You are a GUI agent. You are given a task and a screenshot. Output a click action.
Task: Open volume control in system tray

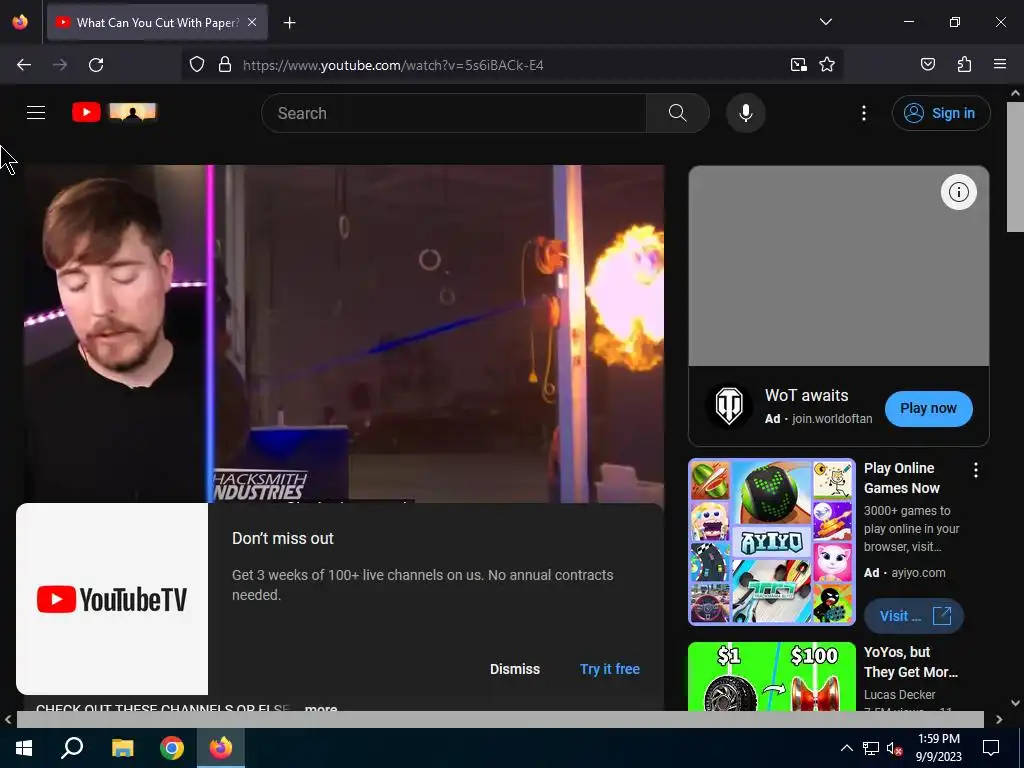pyautogui.click(x=894, y=748)
